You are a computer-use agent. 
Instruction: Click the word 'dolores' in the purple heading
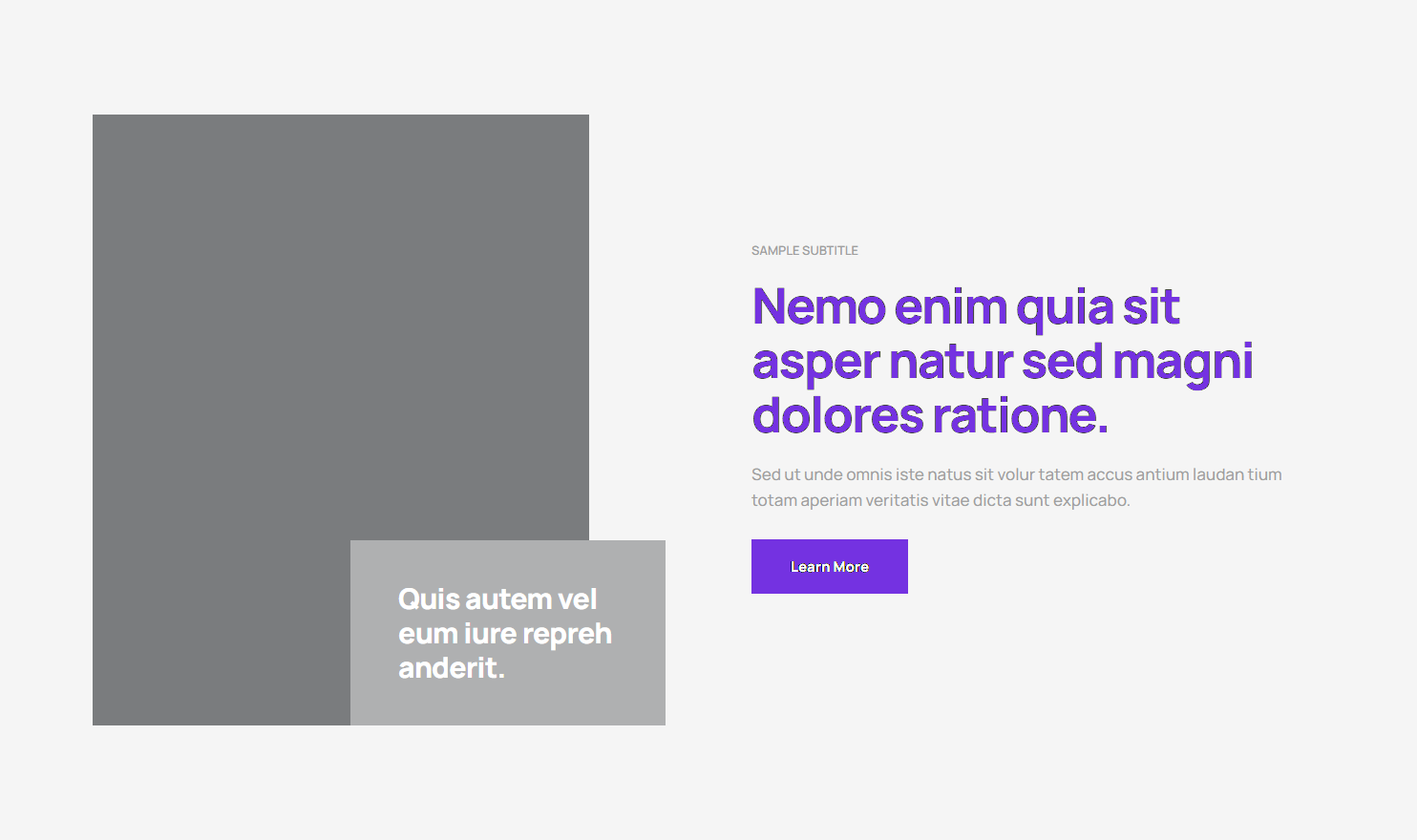pos(837,416)
